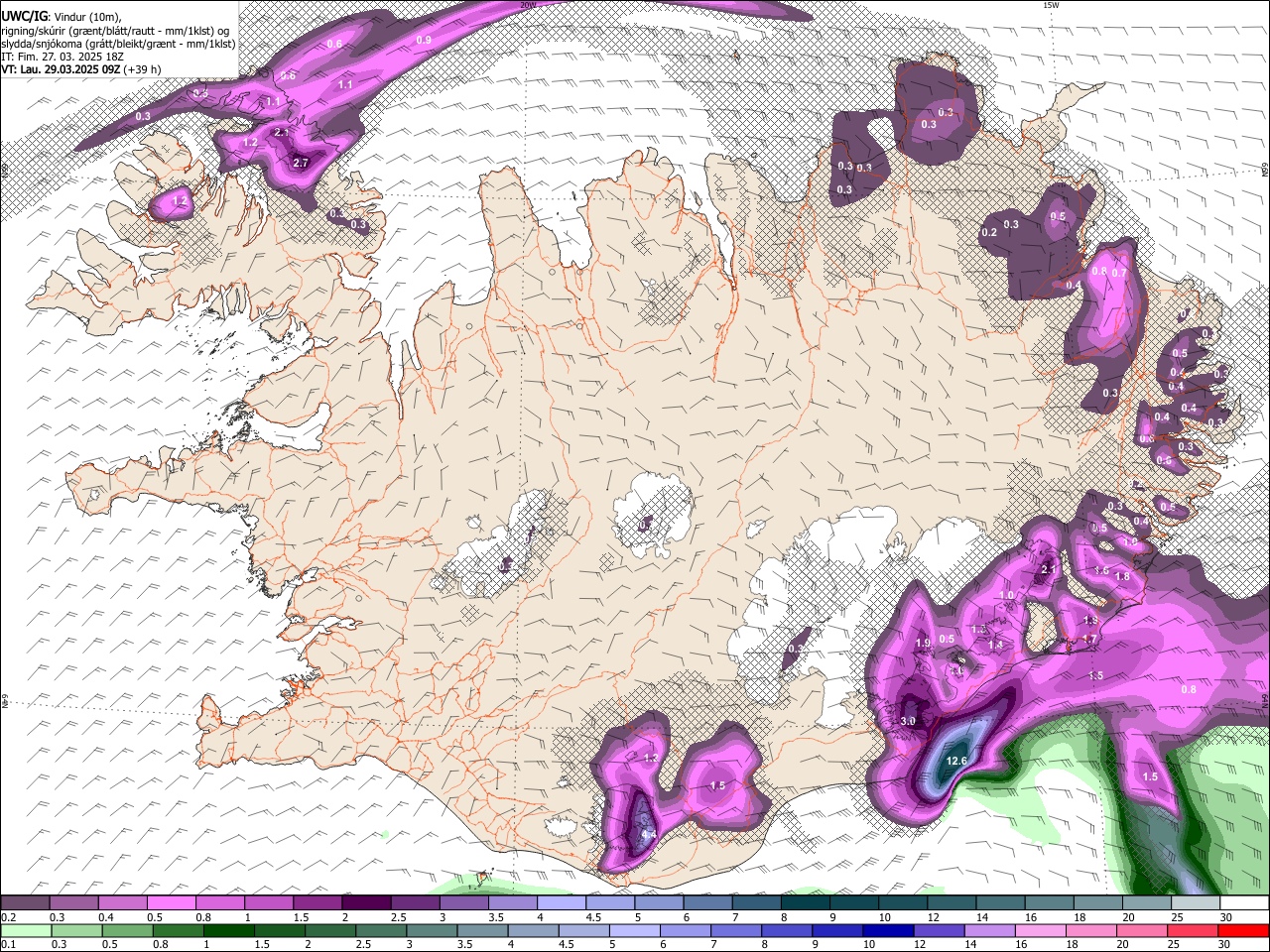Pick the lower legend swatch starting at 14
Screen dimensions: 1270x952
(x=990, y=930)
